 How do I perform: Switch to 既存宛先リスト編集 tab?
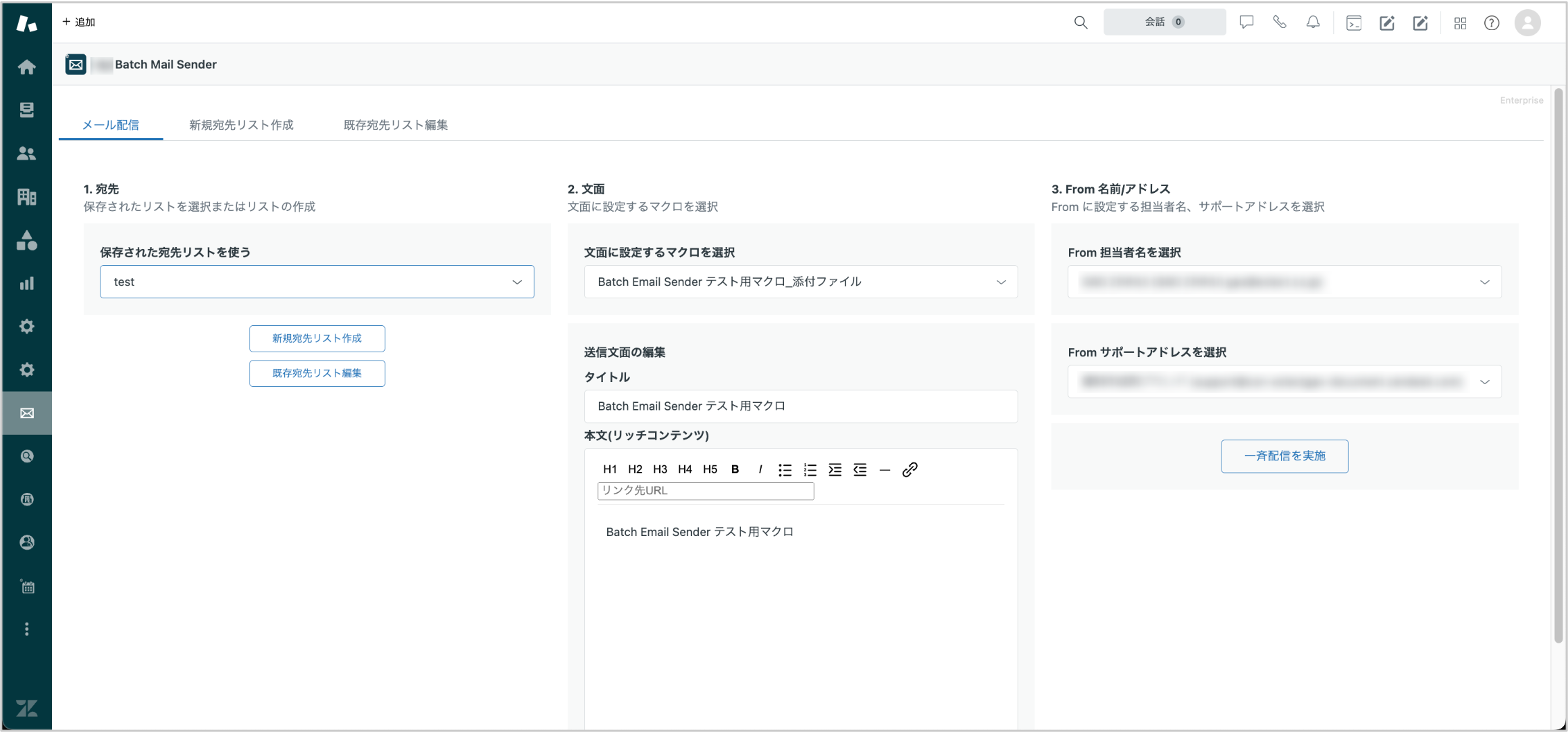tap(395, 125)
